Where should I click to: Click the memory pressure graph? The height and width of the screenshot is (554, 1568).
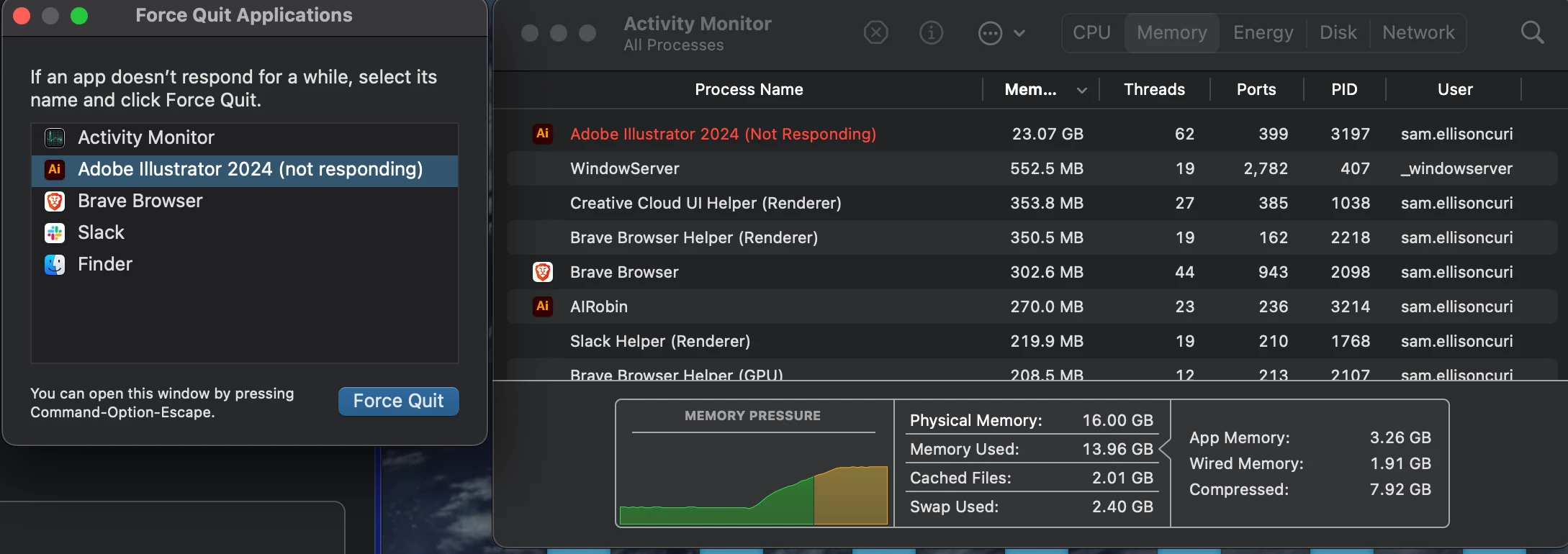pos(753,479)
